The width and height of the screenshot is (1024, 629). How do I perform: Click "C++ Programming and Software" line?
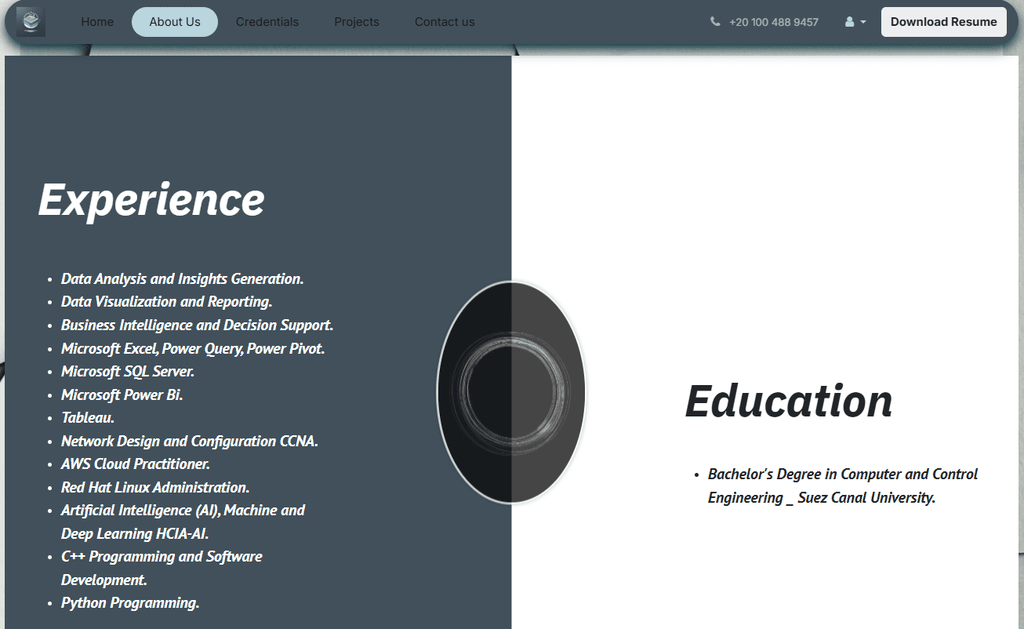tap(161, 557)
